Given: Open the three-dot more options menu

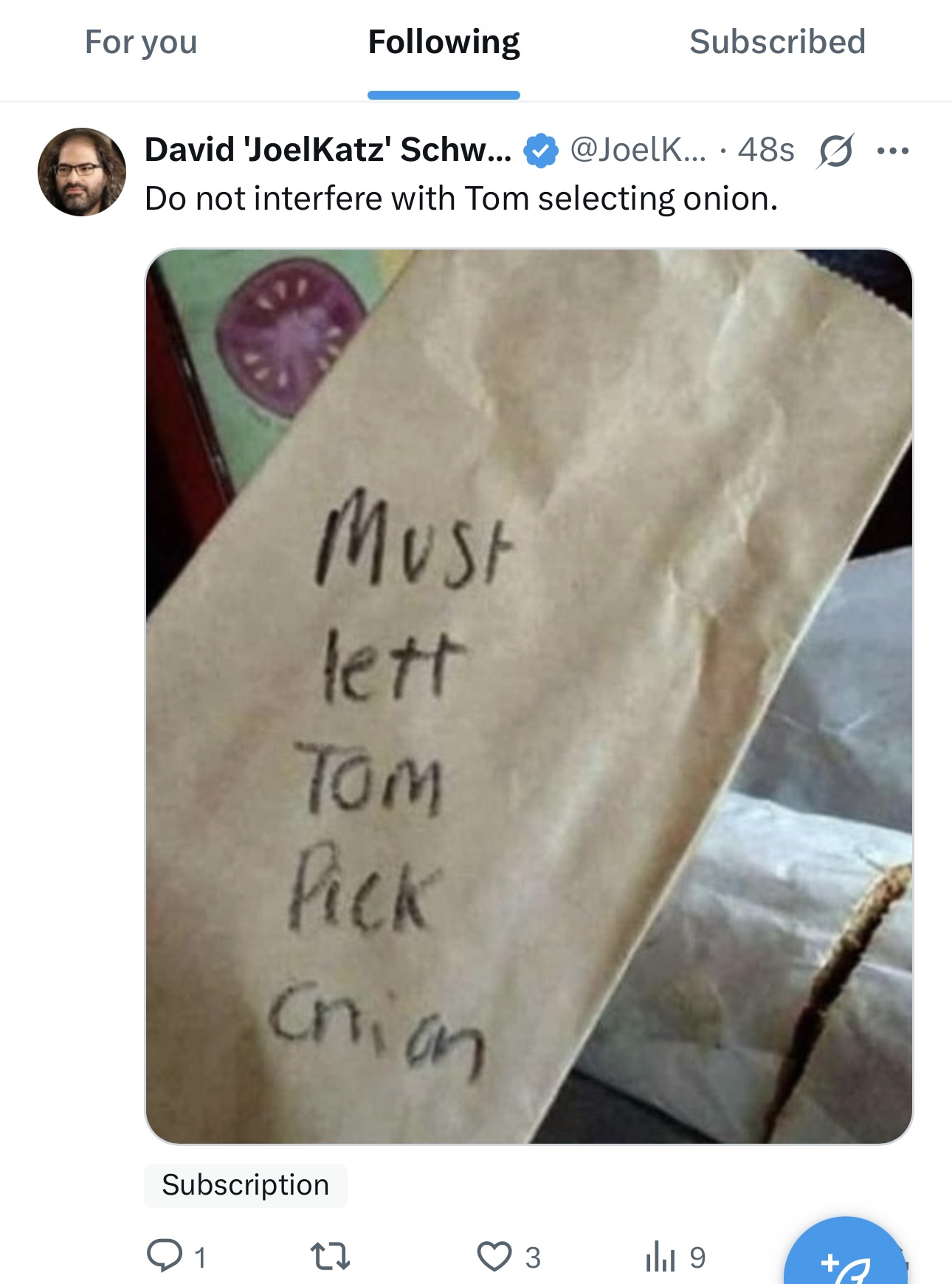Looking at the screenshot, I should pyautogui.click(x=893, y=151).
